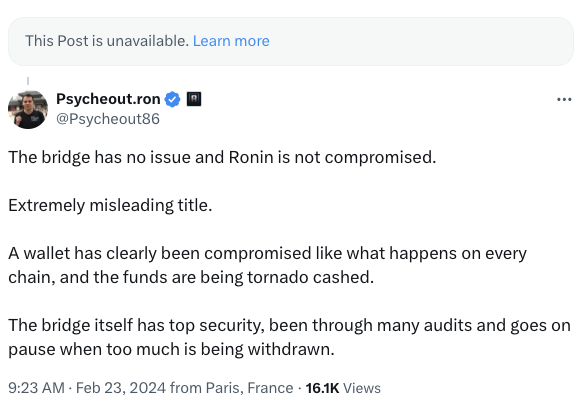The width and height of the screenshot is (586, 410).
Task: Click the Views label next to 16.1K
Action: [362, 388]
